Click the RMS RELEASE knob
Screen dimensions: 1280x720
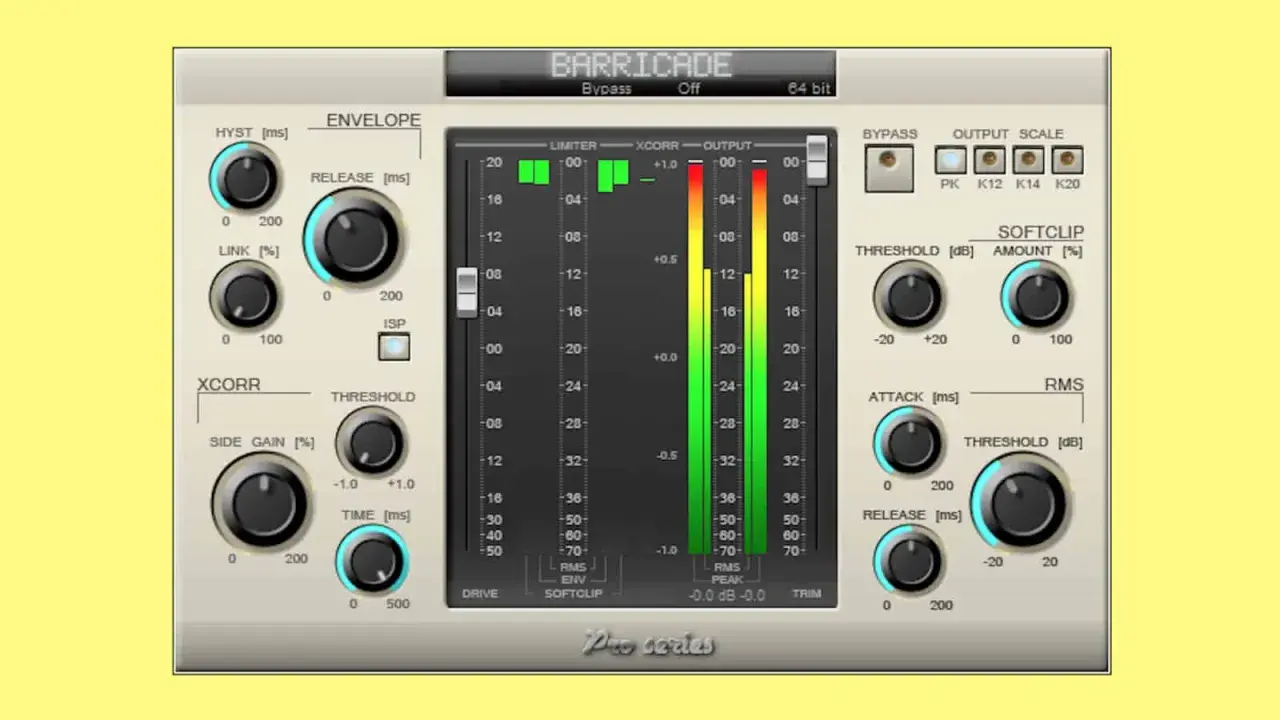(x=909, y=560)
